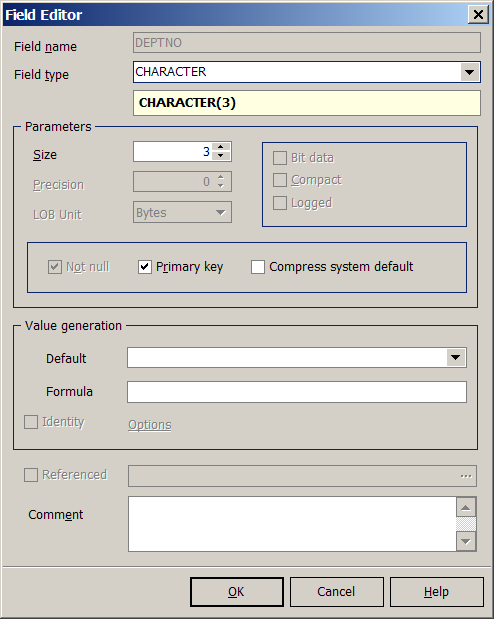The image size is (494, 619).
Task: Uncheck the Primary key checkbox
Action: point(145,267)
